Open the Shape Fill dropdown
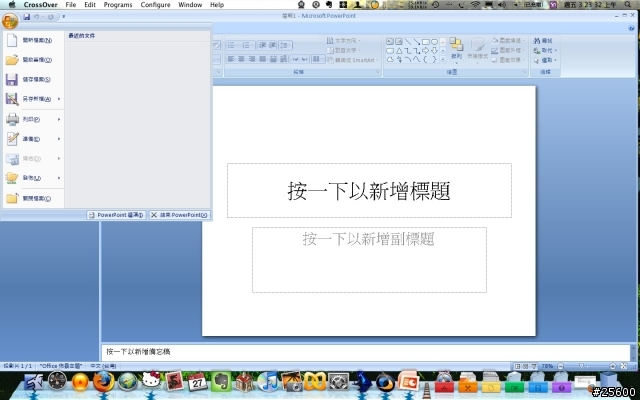This screenshot has width=640, height=400. point(508,40)
